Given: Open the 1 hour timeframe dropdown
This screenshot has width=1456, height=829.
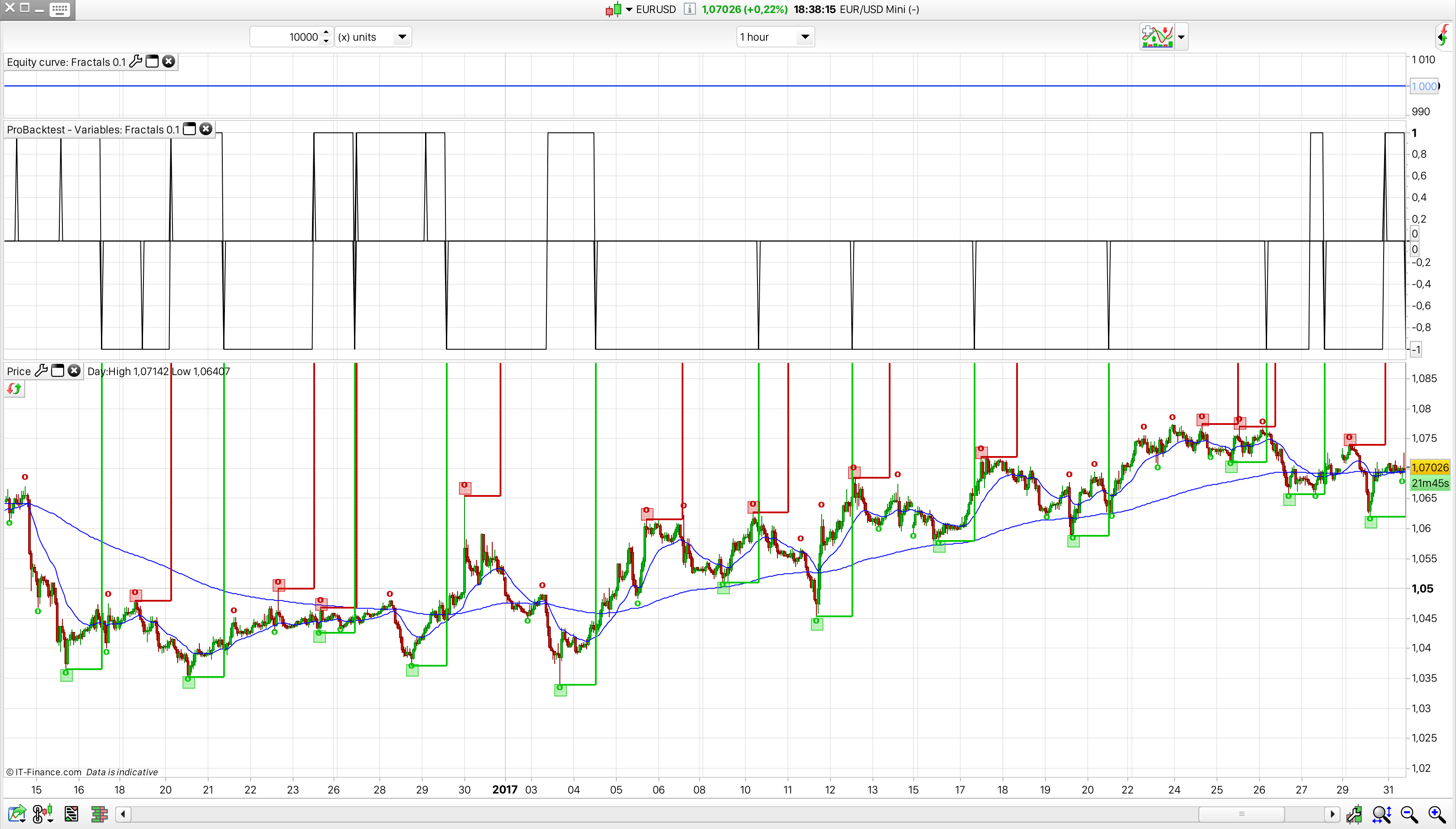Looking at the screenshot, I should pyautogui.click(x=804, y=37).
